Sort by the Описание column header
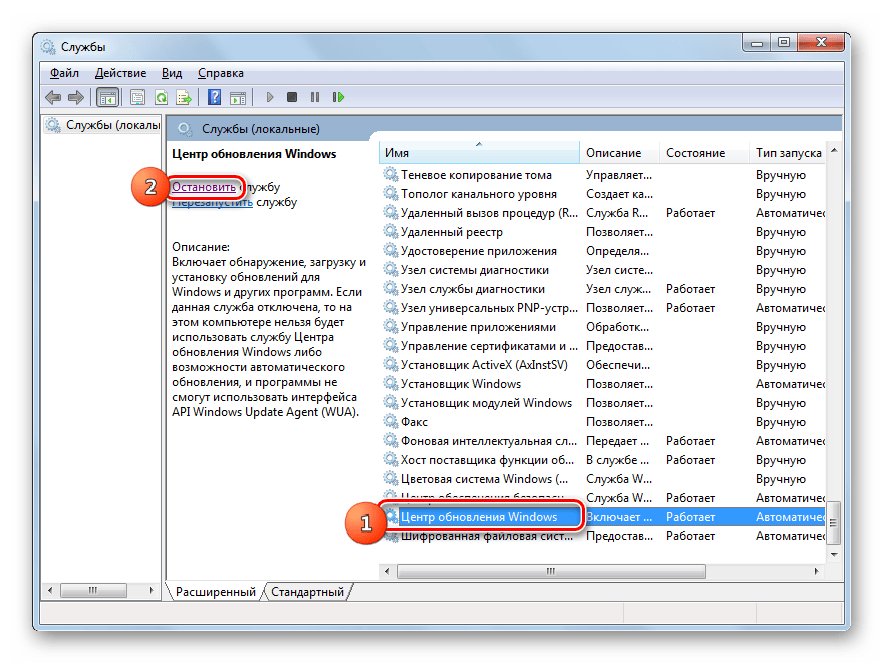Viewport: 884px width, 664px height. [619, 153]
